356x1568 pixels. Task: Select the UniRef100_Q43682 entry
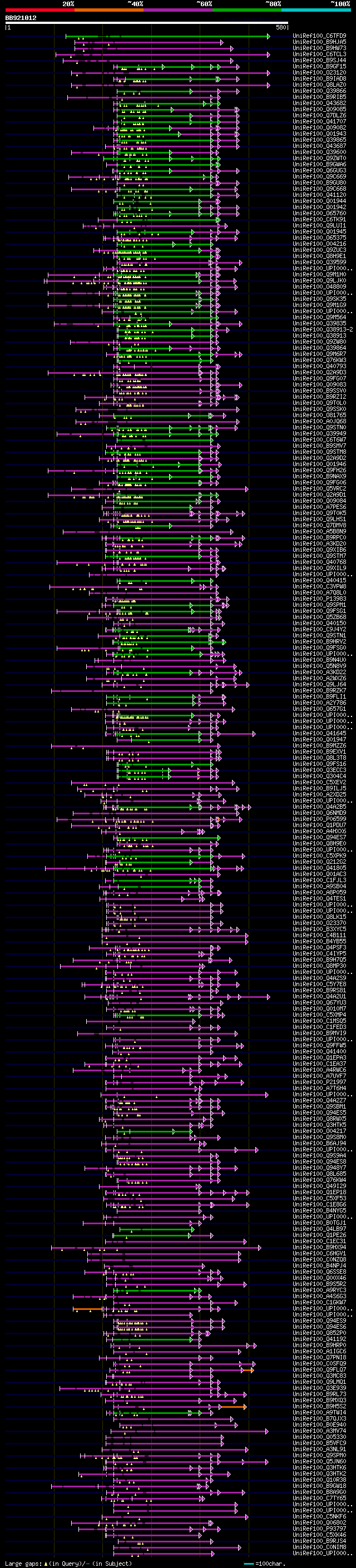click(x=319, y=103)
